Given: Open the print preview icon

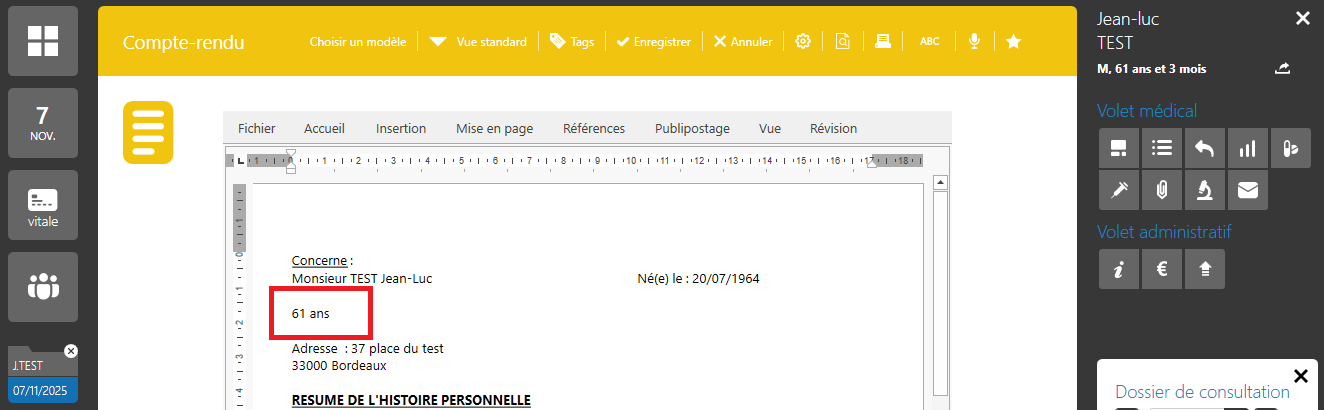Looking at the screenshot, I should coord(843,41).
